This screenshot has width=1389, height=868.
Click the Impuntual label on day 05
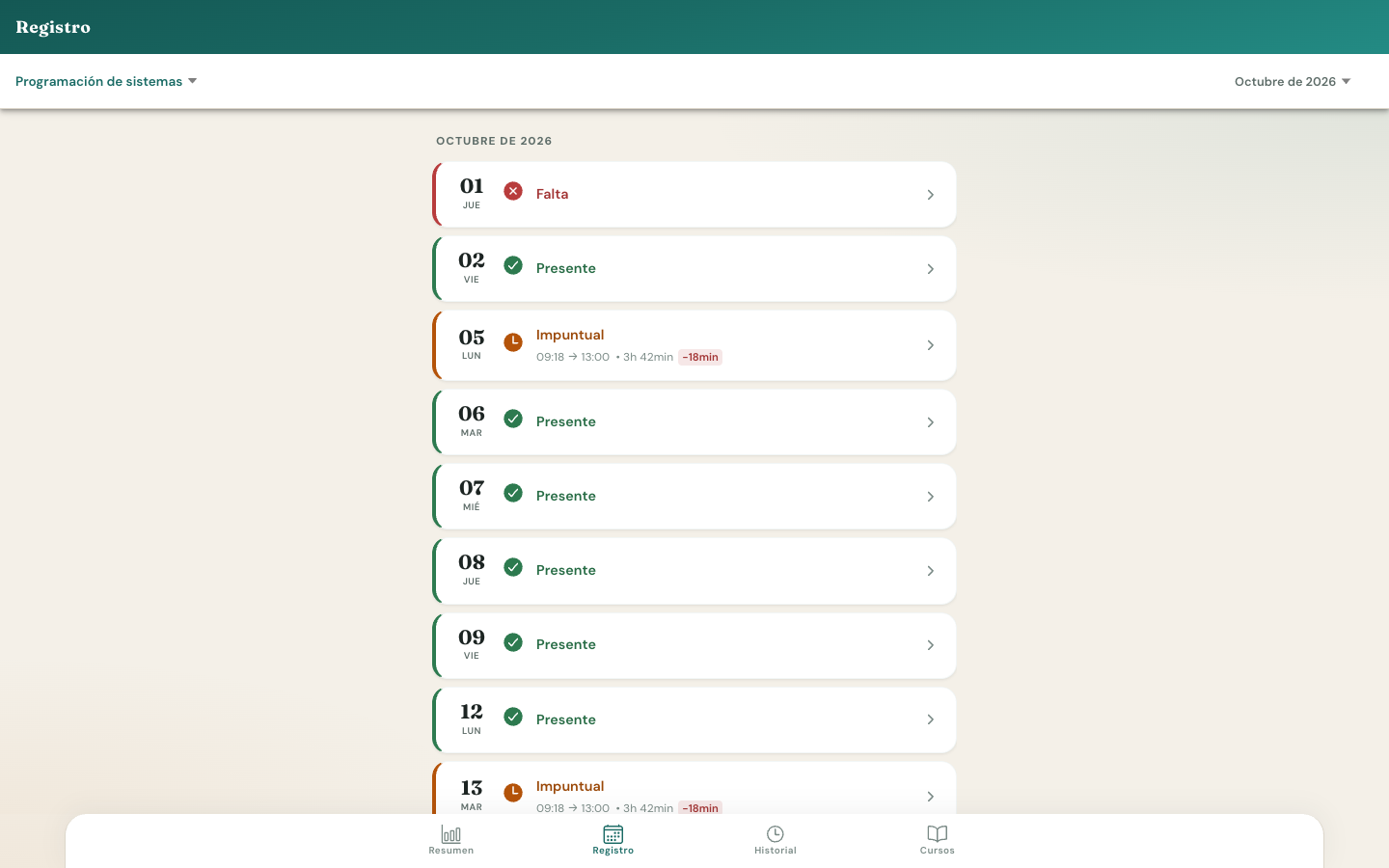(570, 335)
